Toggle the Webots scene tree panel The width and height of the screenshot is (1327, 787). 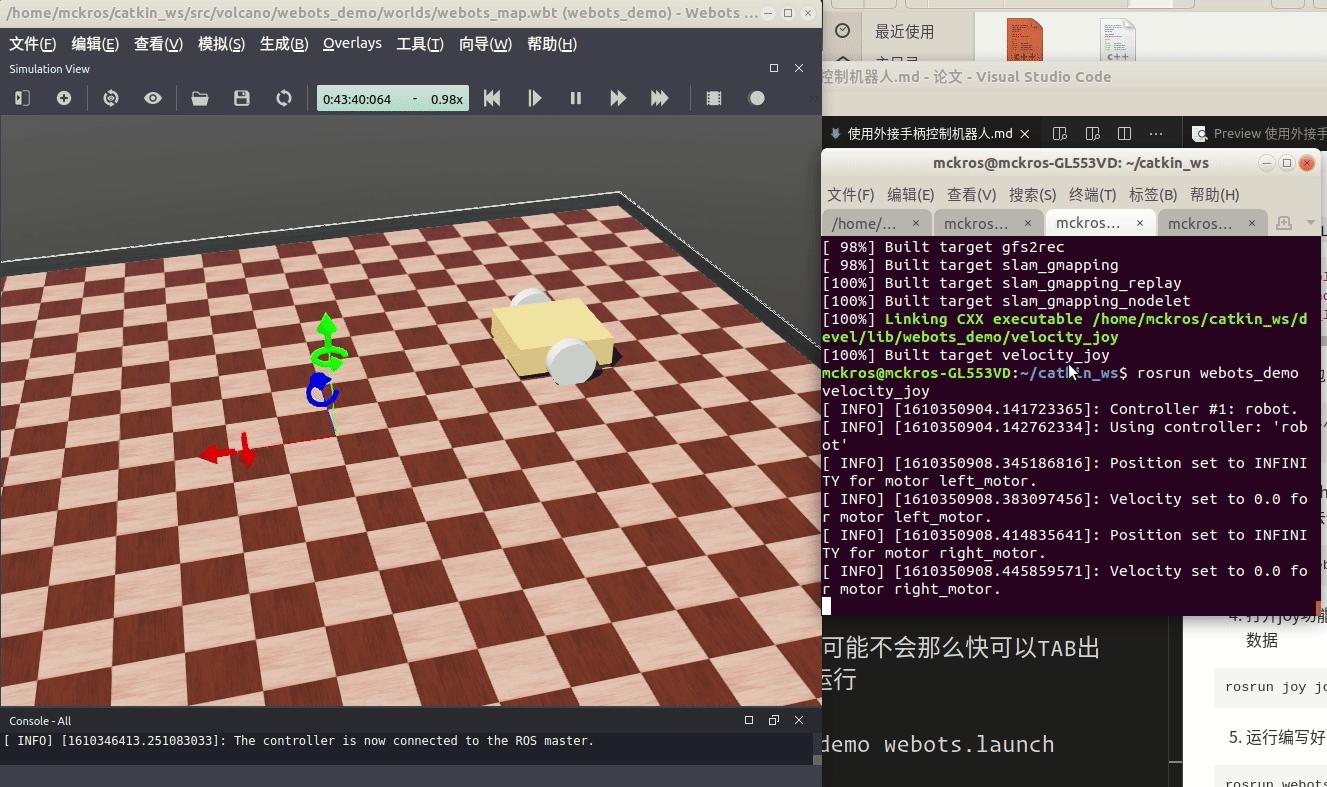click(21, 97)
